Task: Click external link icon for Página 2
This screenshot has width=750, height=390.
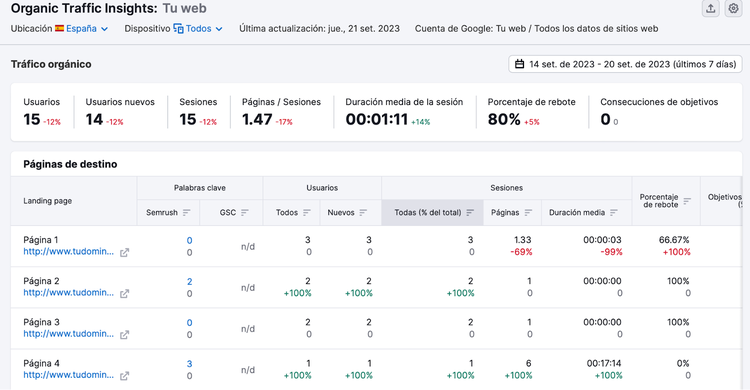Action: pos(124,294)
